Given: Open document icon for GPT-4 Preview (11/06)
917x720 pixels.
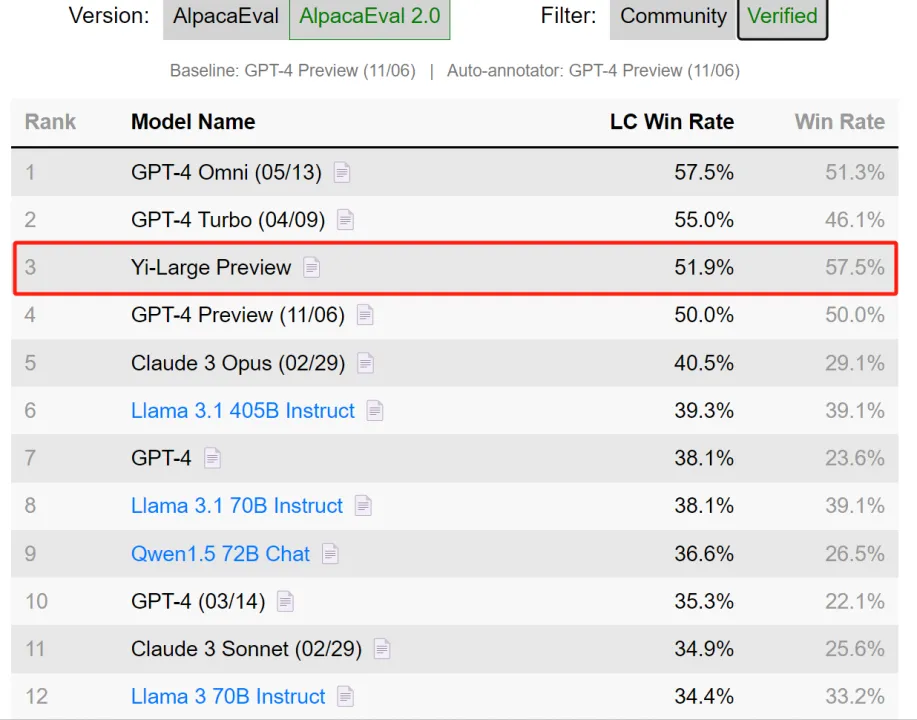Looking at the screenshot, I should 365,315.
